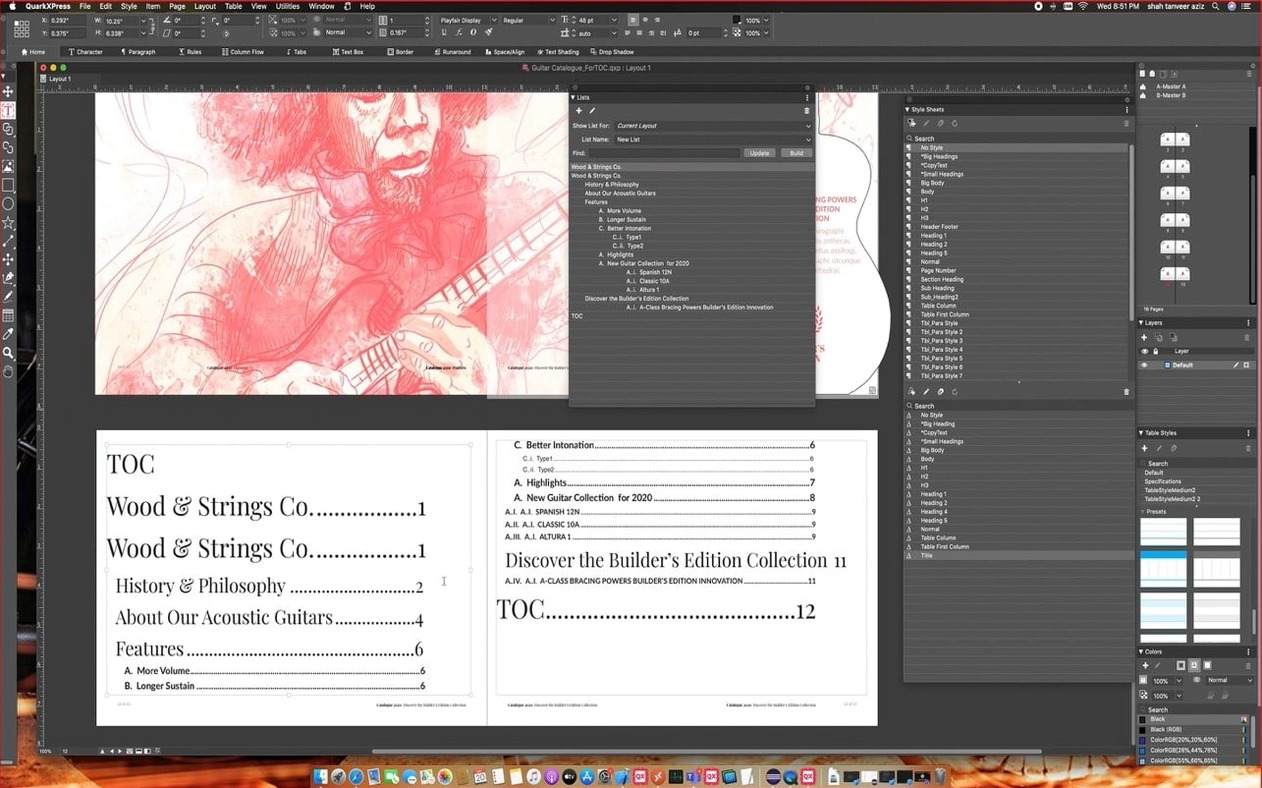Click the Update button in Lists panel
The height and width of the screenshot is (788, 1262).
(x=760, y=153)
